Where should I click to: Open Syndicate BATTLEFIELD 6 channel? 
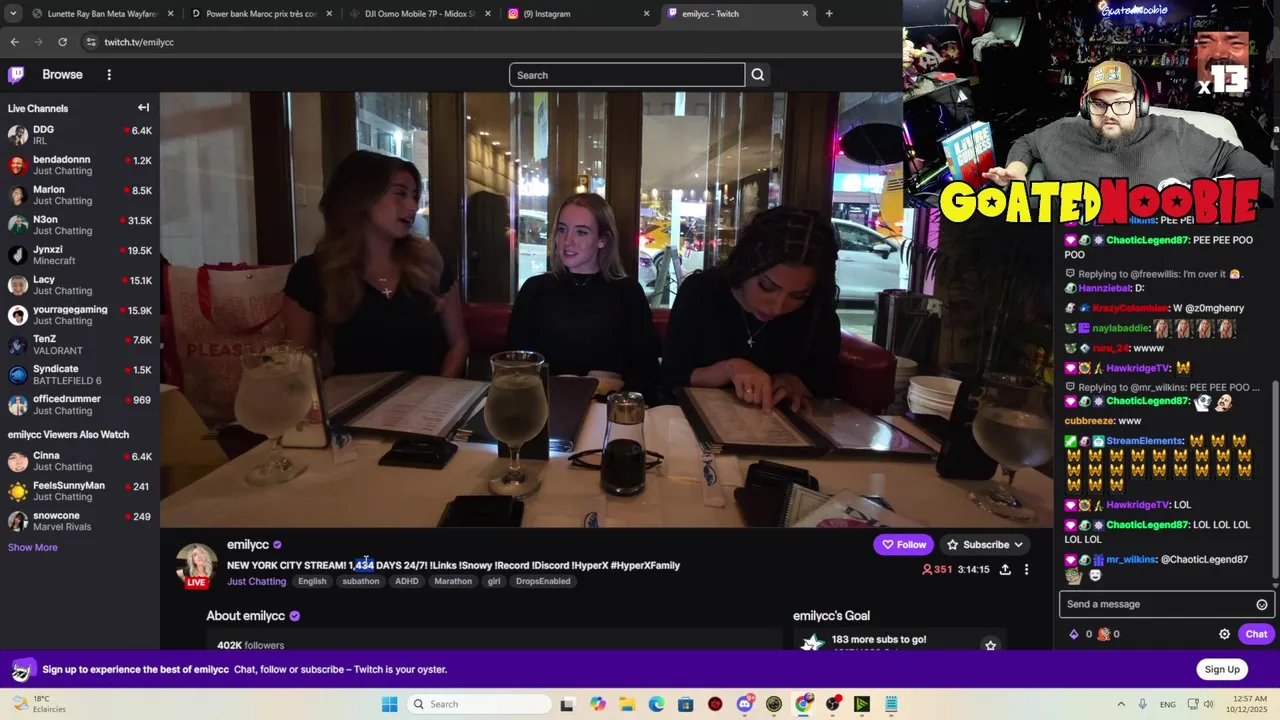pos(80,375)
